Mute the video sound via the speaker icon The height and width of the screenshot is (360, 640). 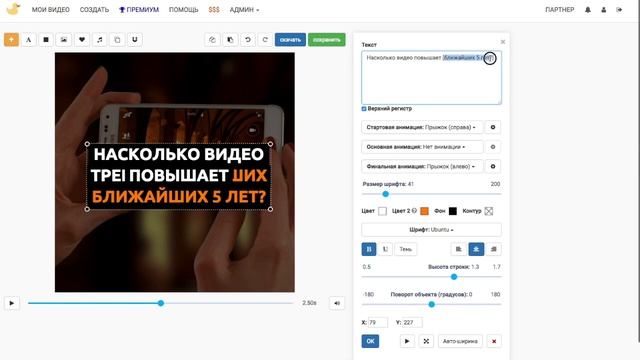[337, 303]
